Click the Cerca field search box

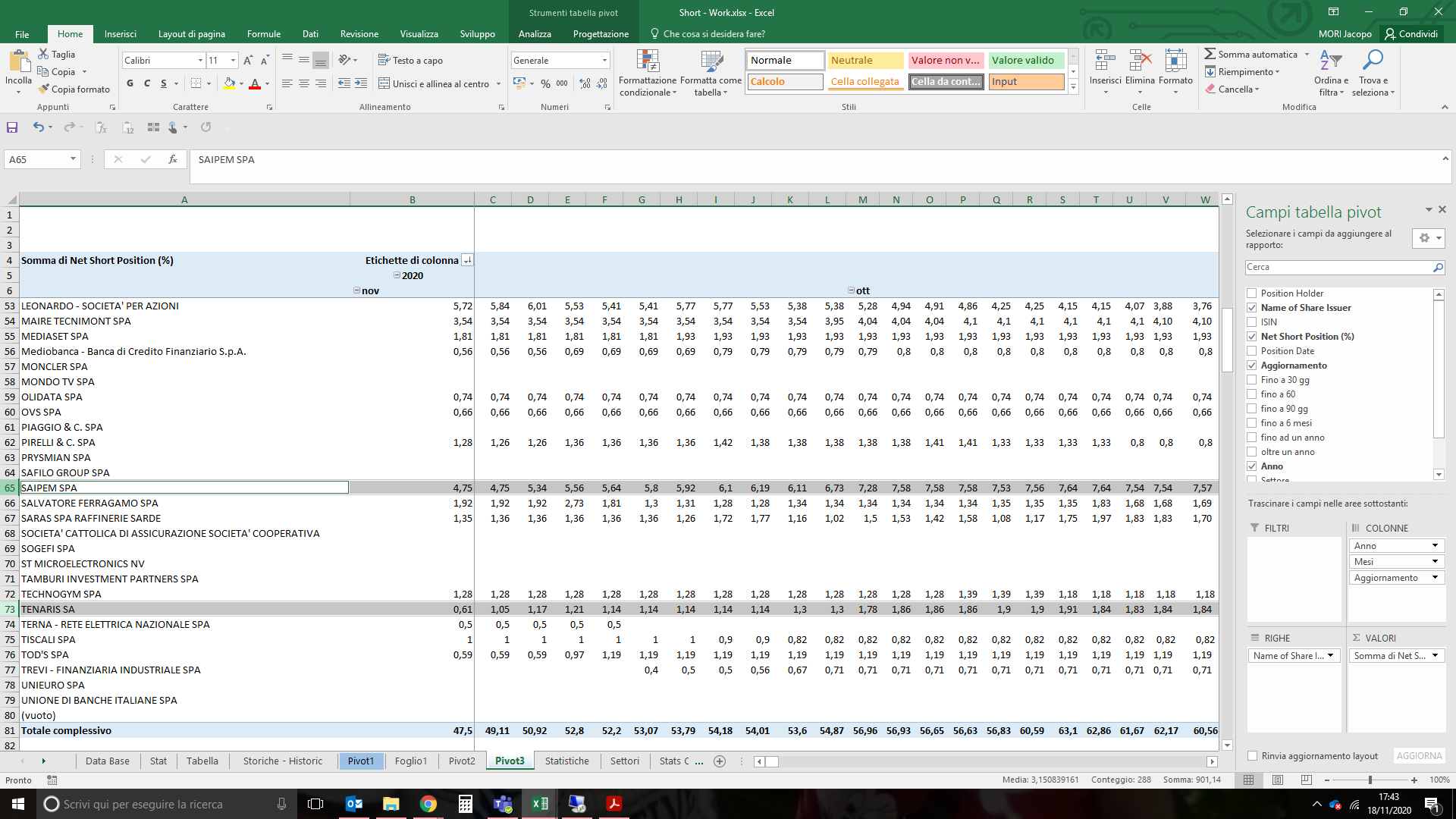[1339, 267]
